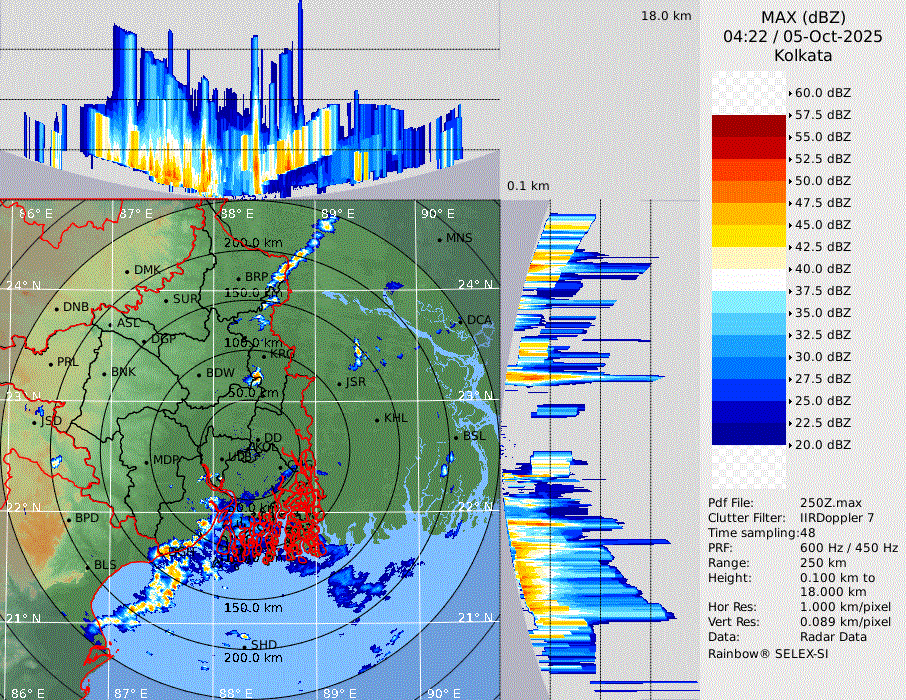Click the 45.0 dBZ legend label

click(x=824, y=224)
